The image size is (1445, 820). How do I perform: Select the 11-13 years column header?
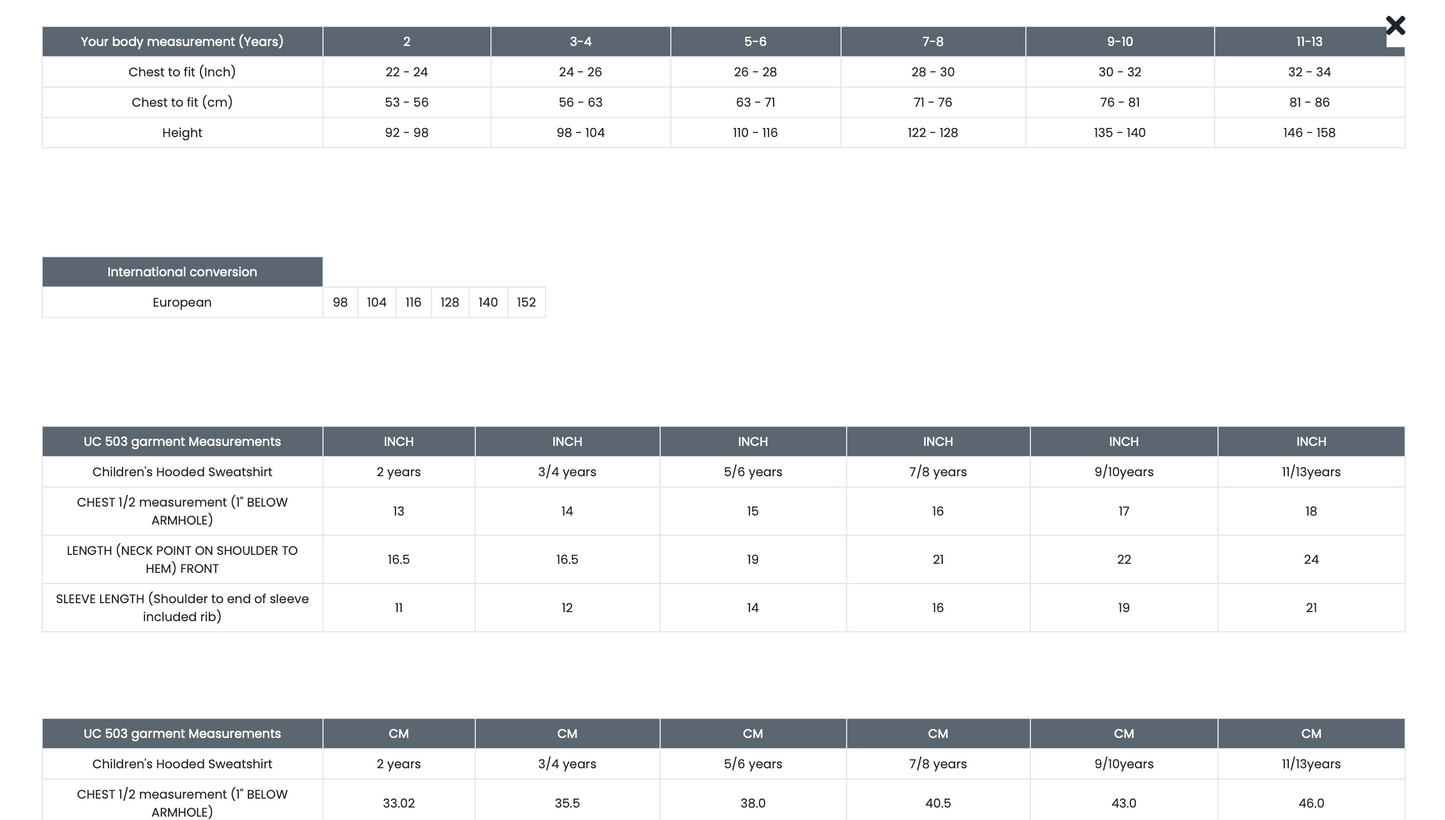1309,42
